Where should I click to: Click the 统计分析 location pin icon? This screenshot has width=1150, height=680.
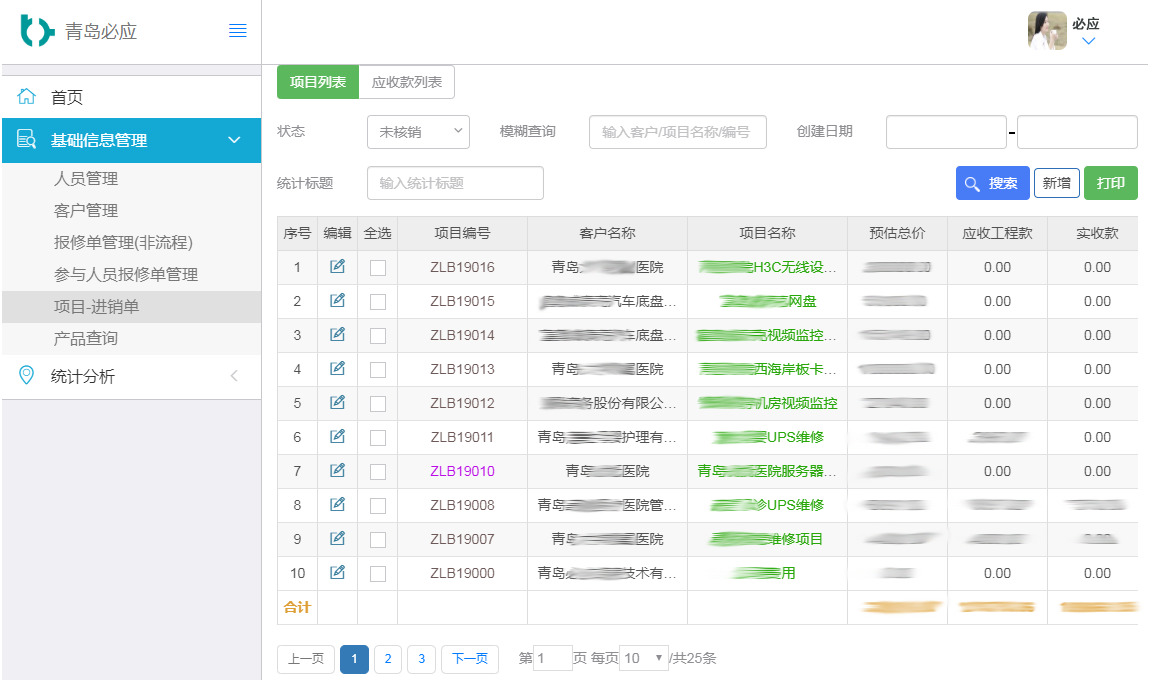[x=27, y=376]
